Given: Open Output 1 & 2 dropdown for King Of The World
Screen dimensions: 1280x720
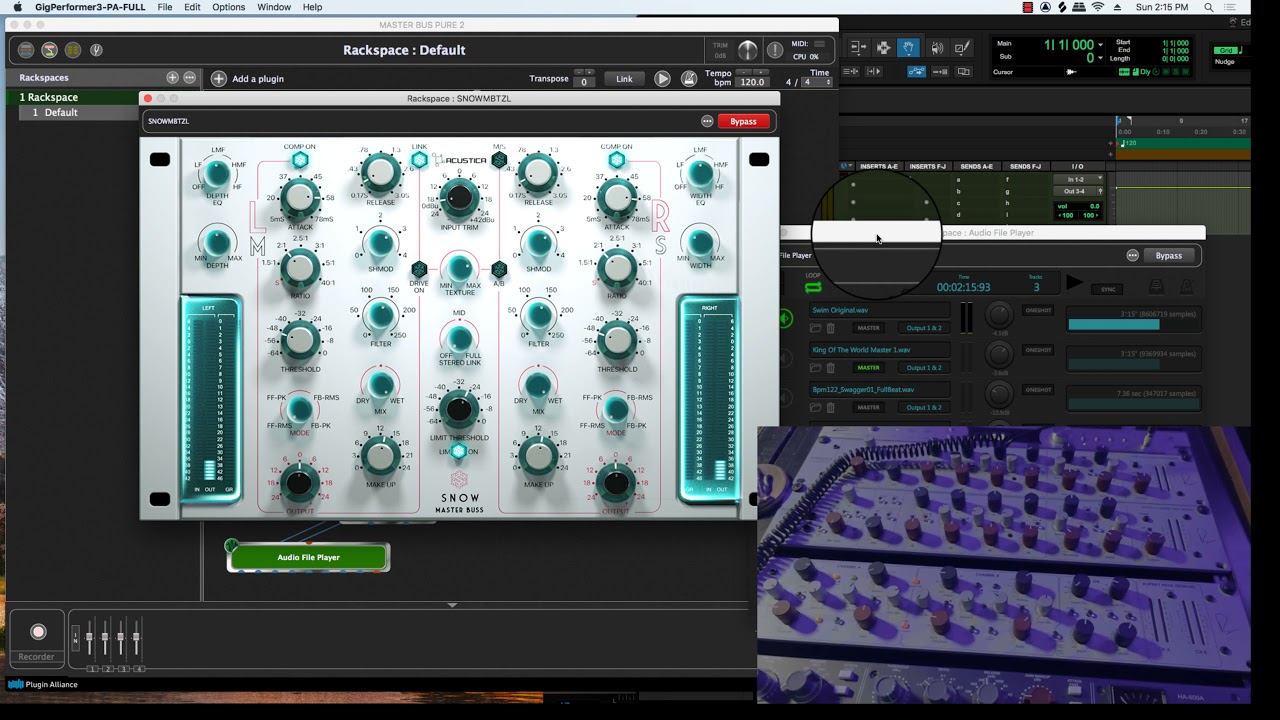Looking at the screenshot, I should pyautogui.click(x=924, y=368).
